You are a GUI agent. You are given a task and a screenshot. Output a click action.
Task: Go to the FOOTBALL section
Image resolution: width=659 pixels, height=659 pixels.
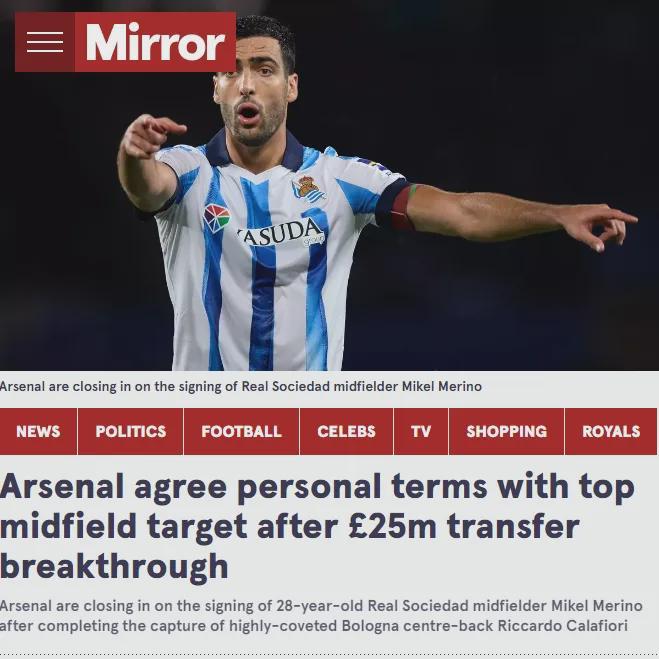click(x=241, y=431)
